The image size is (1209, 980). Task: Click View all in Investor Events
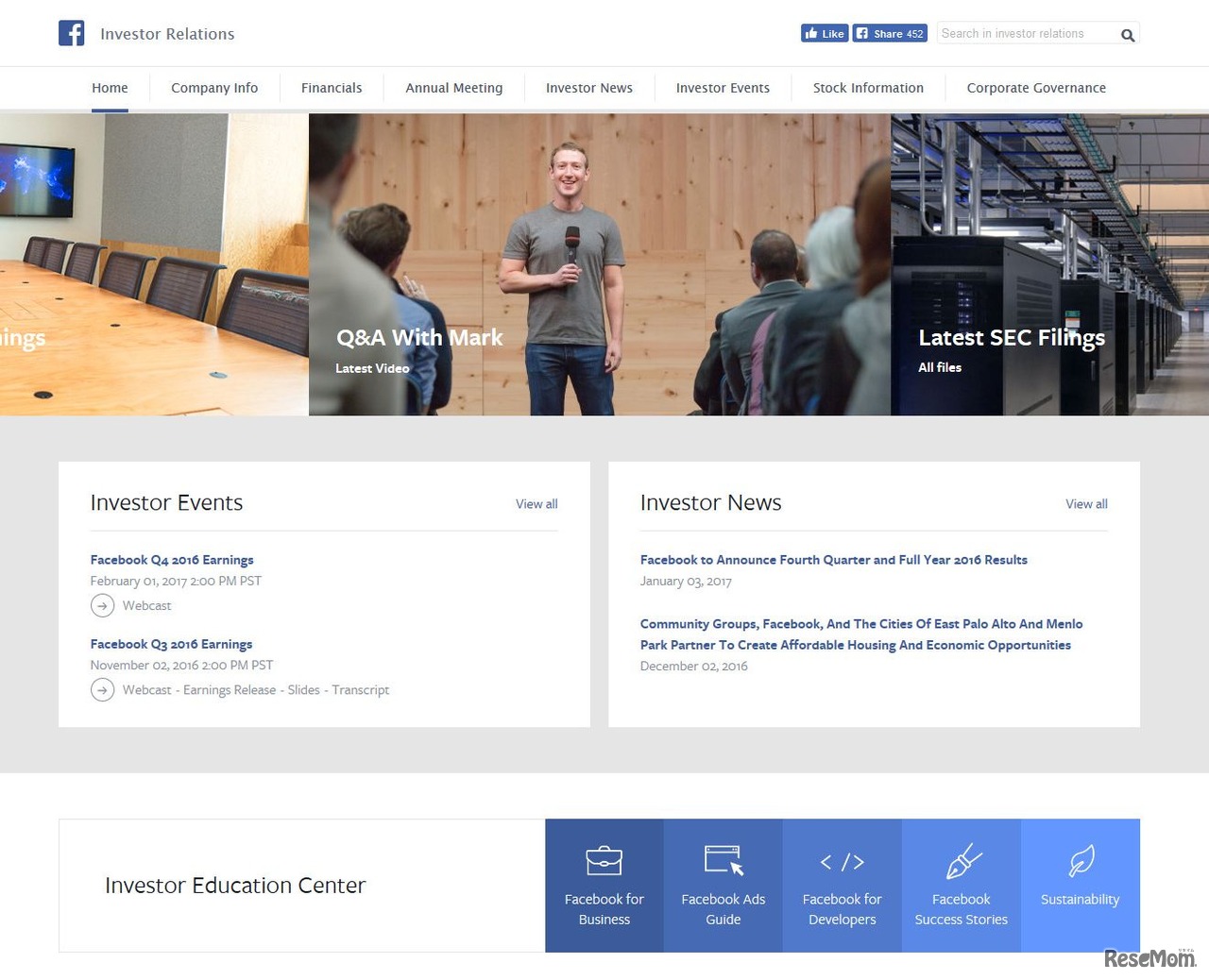[536, 503]
